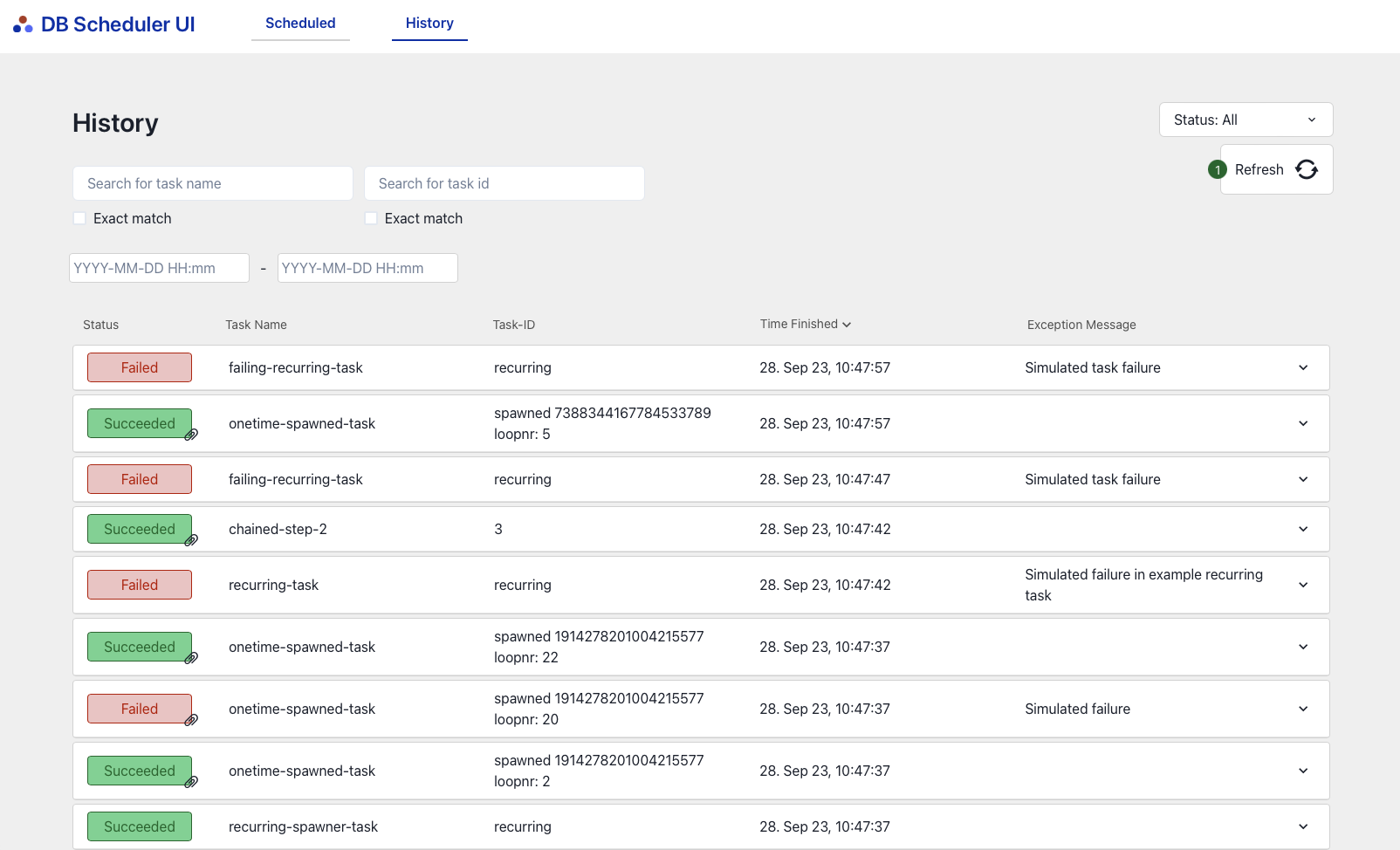Click the green notification badge showing 1
The width and height of the screenshot is (1400, 850).
[x=1218, y=169]
